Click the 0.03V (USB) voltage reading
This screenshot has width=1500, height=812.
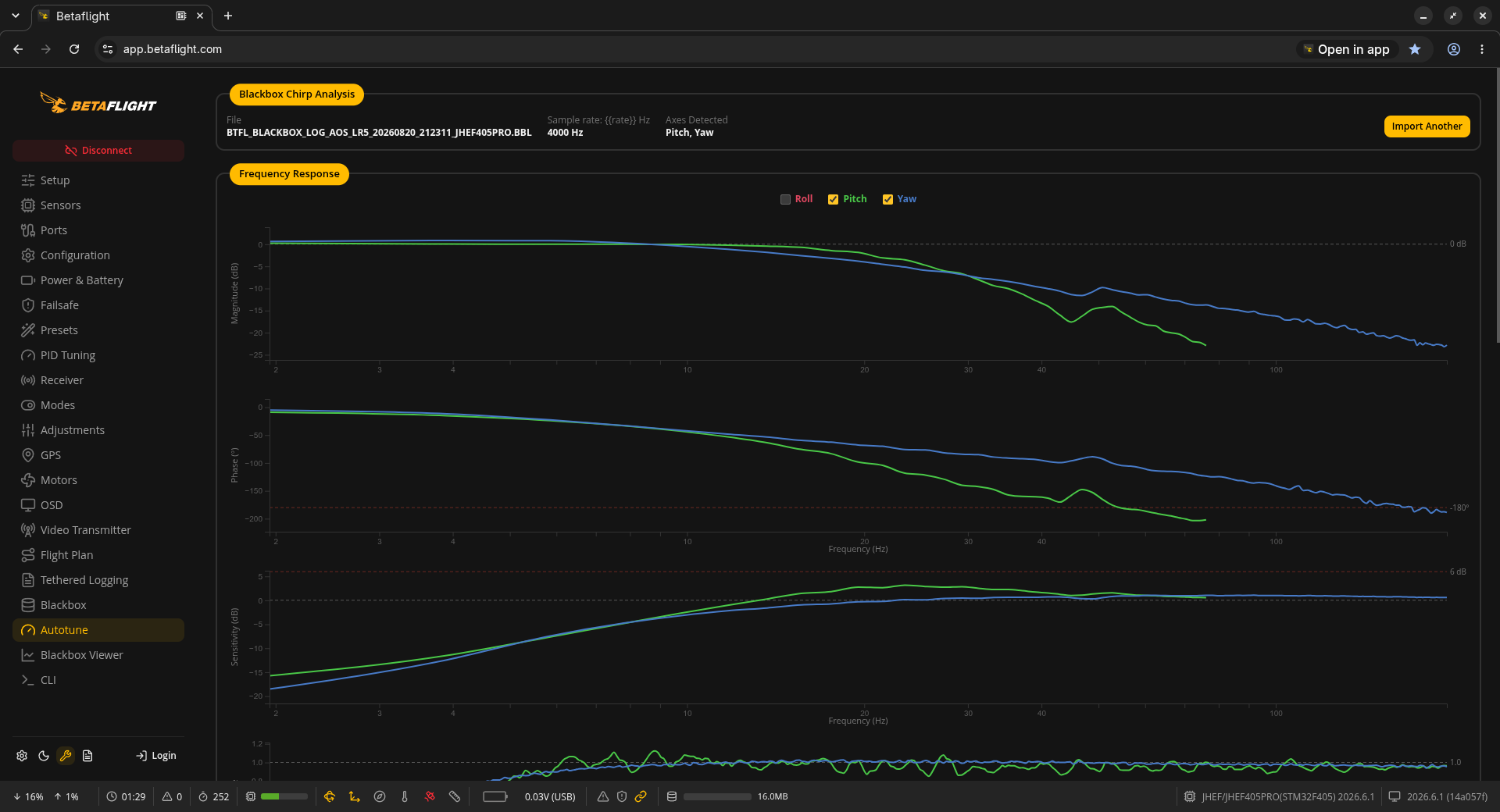[x=550, y=796]
